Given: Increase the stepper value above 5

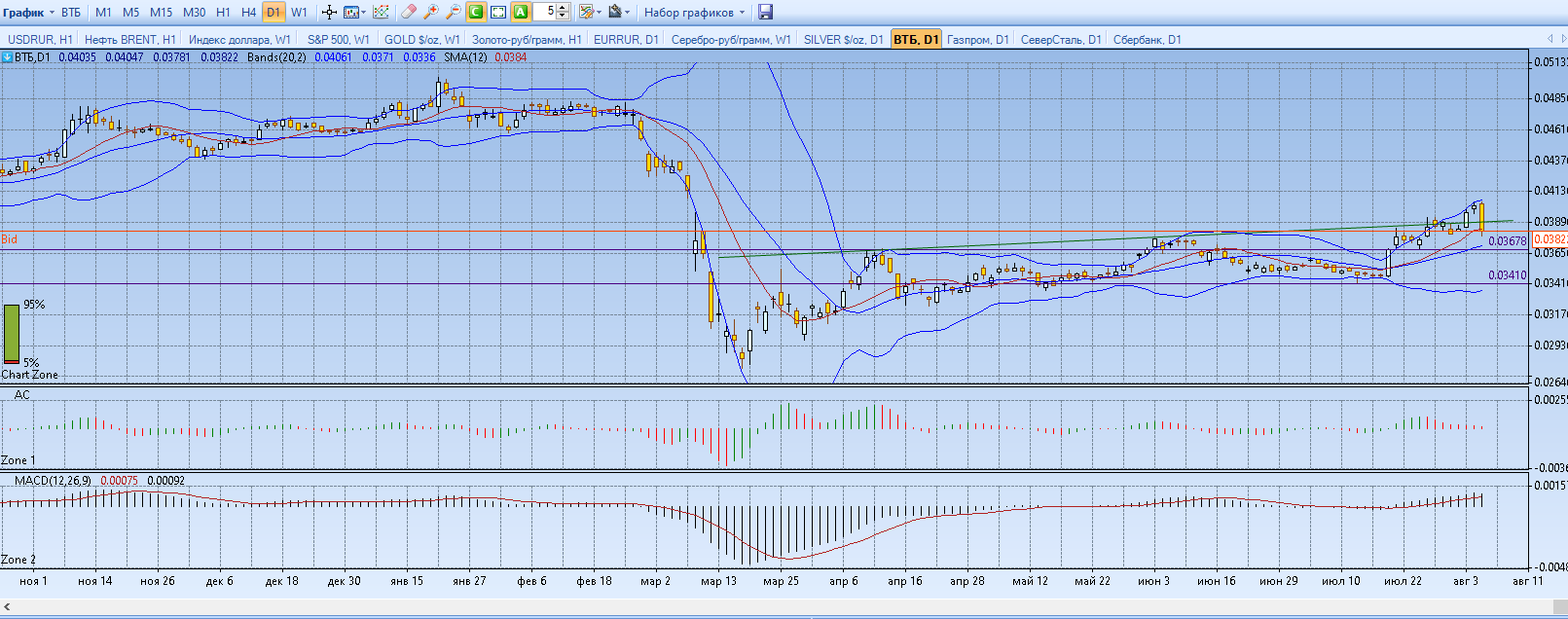Looking at the screenshot, I should [x=563, y=9].
